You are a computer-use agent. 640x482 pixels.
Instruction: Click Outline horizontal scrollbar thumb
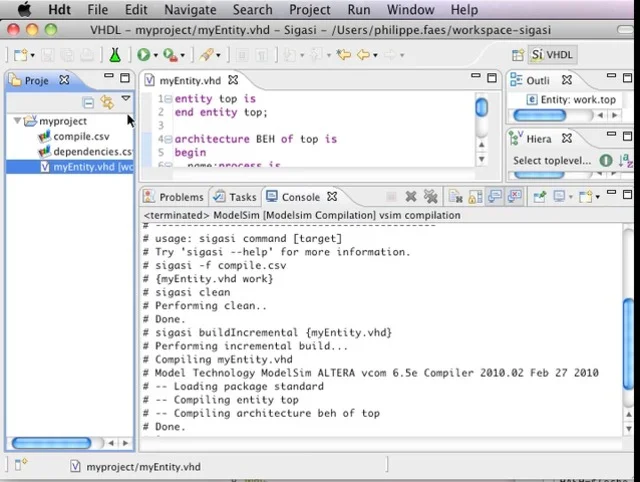(x=540, y=116)
